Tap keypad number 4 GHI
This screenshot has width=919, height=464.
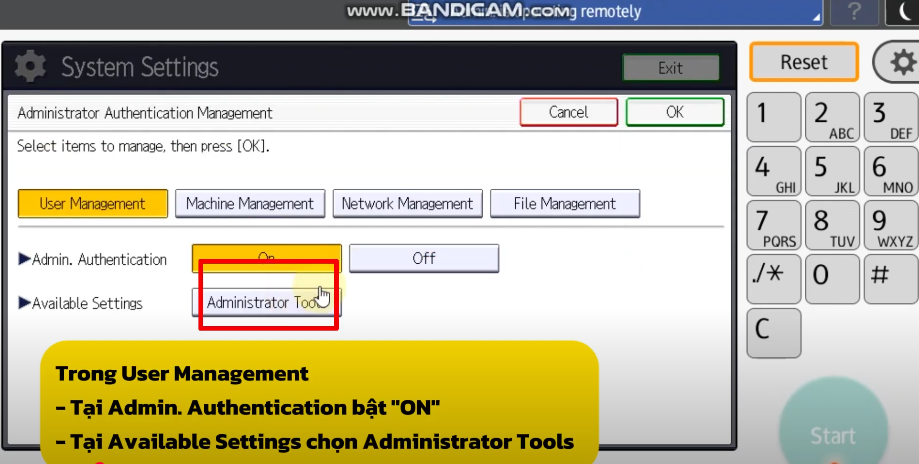pos(774,171)
